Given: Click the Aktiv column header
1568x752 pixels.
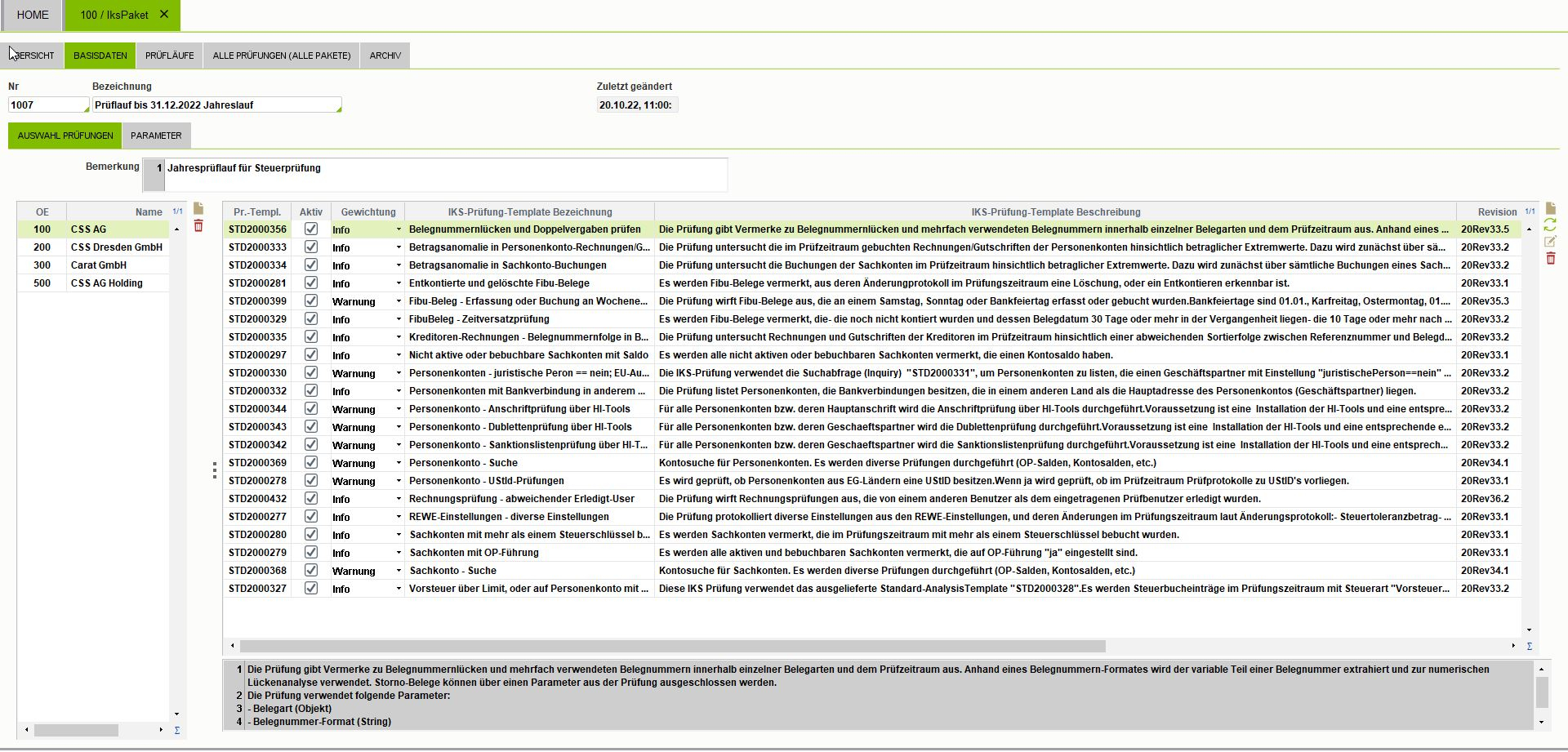Looking at the screenshot, I should (311, 211).
